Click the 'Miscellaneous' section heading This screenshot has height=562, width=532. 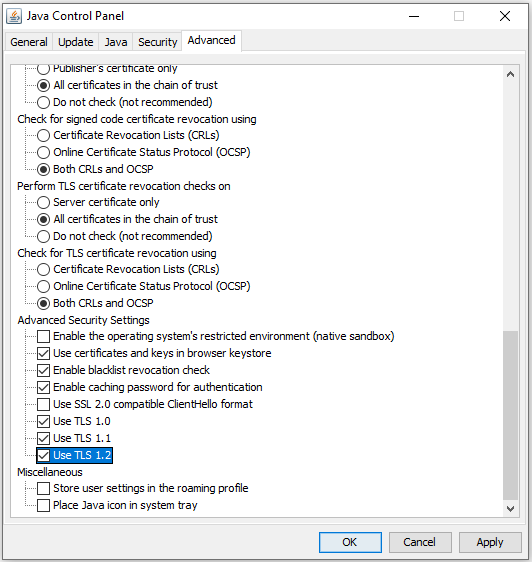(x=50, y=472)
